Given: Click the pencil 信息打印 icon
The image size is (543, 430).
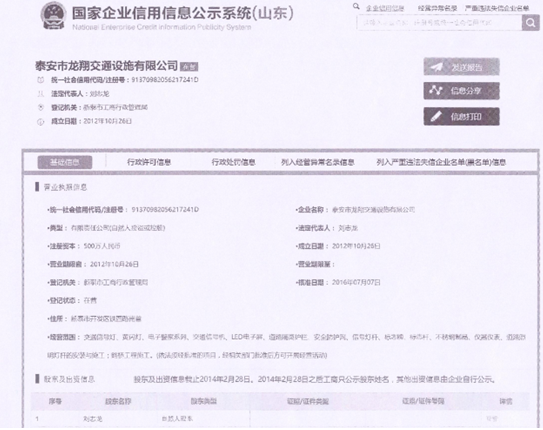Looking at the screenshot, I should [436, 117].
